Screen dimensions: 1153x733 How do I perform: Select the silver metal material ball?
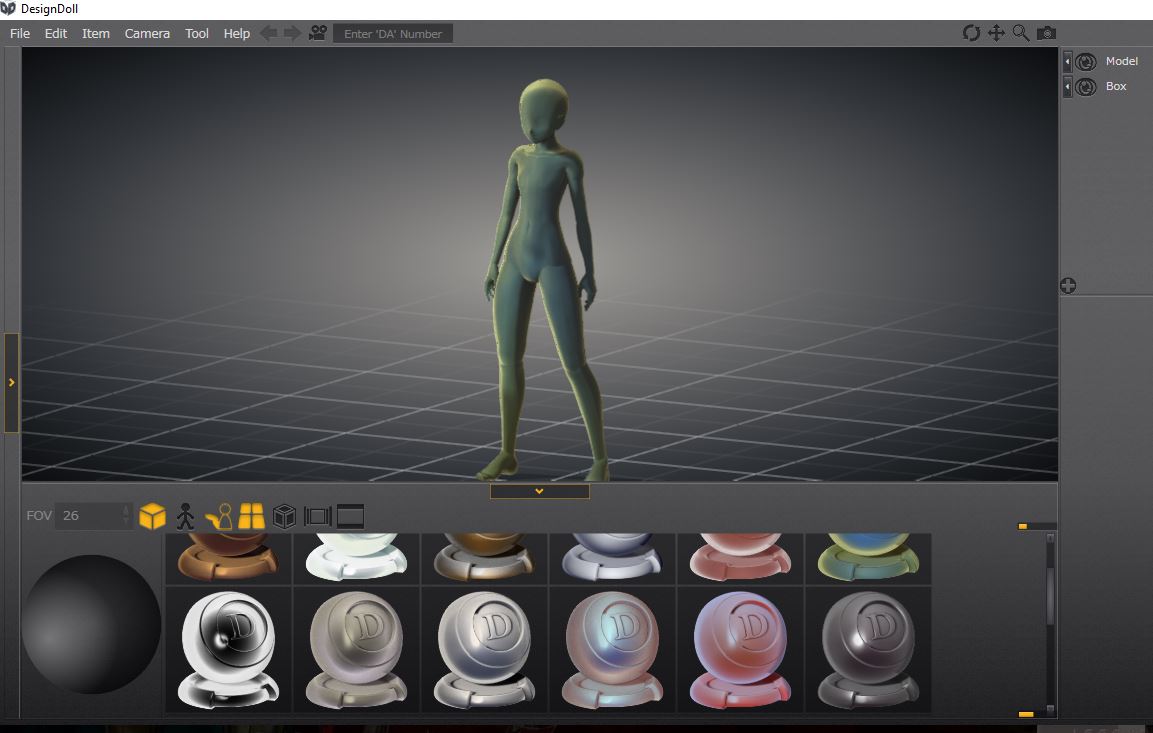point(485,649)
